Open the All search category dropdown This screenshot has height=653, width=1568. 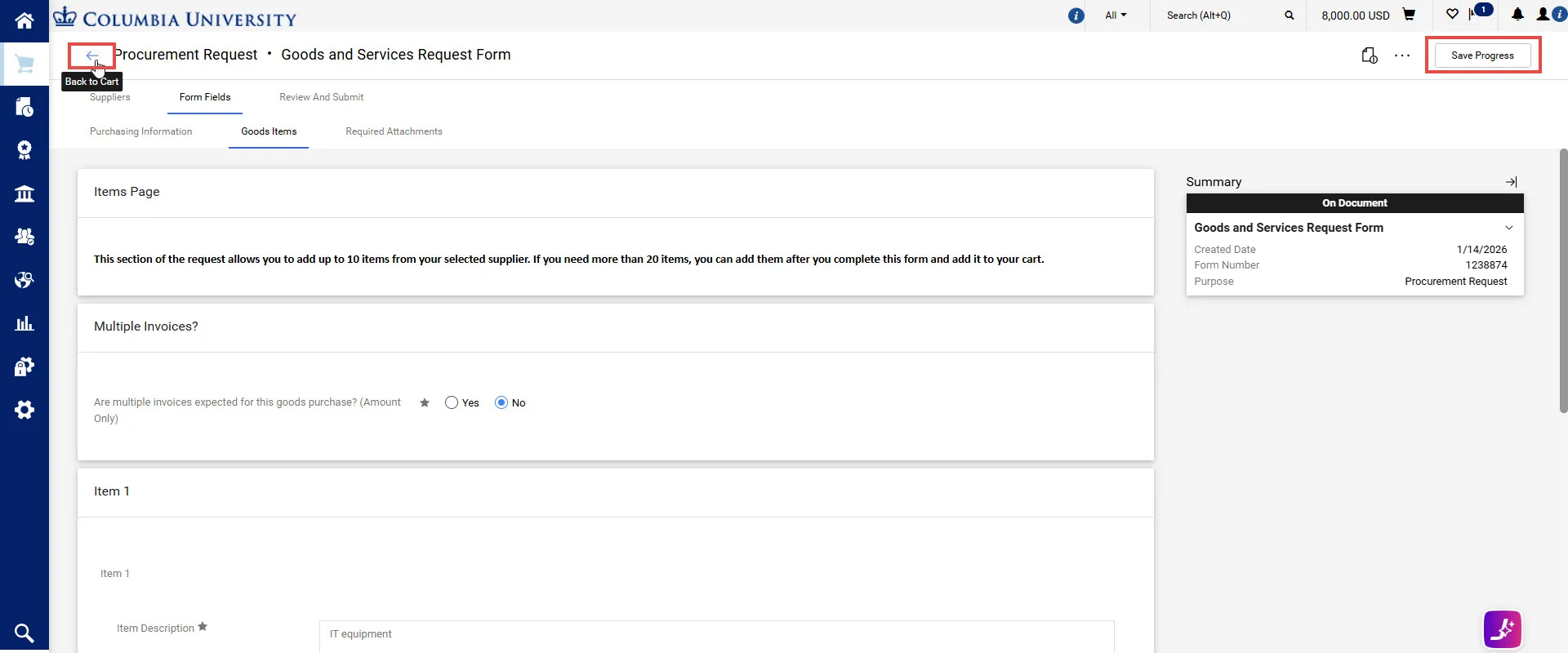coord(1116,16)
